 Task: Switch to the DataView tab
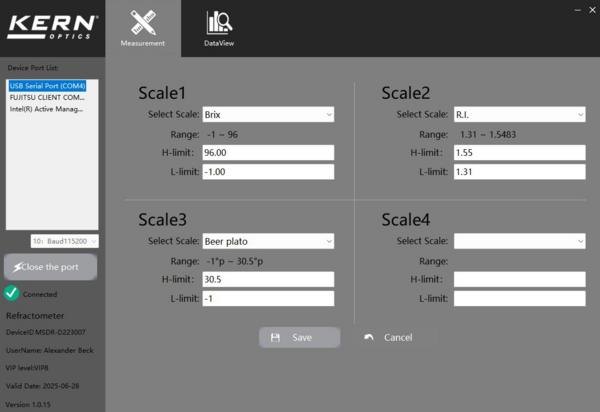219,29
